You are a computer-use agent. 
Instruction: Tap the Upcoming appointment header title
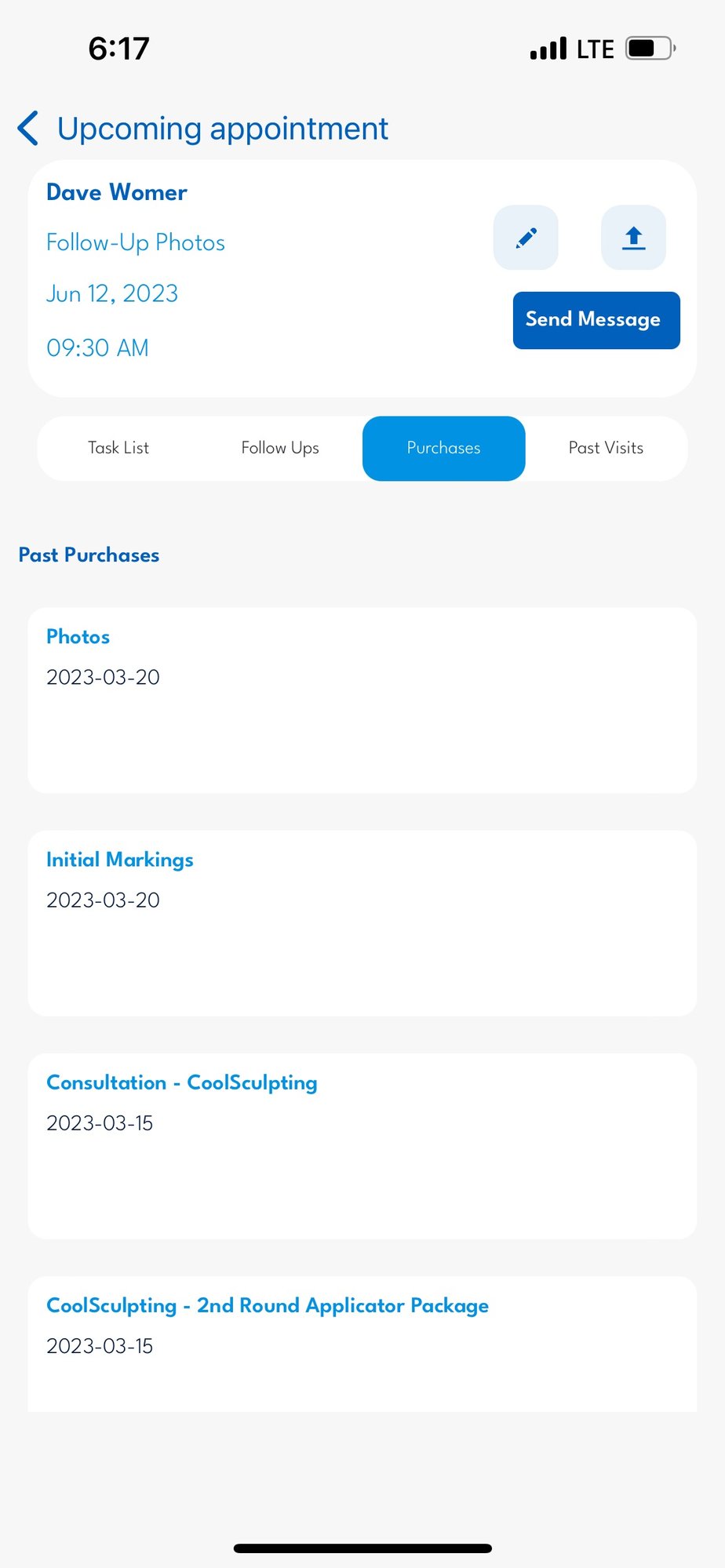pos(223,129)
